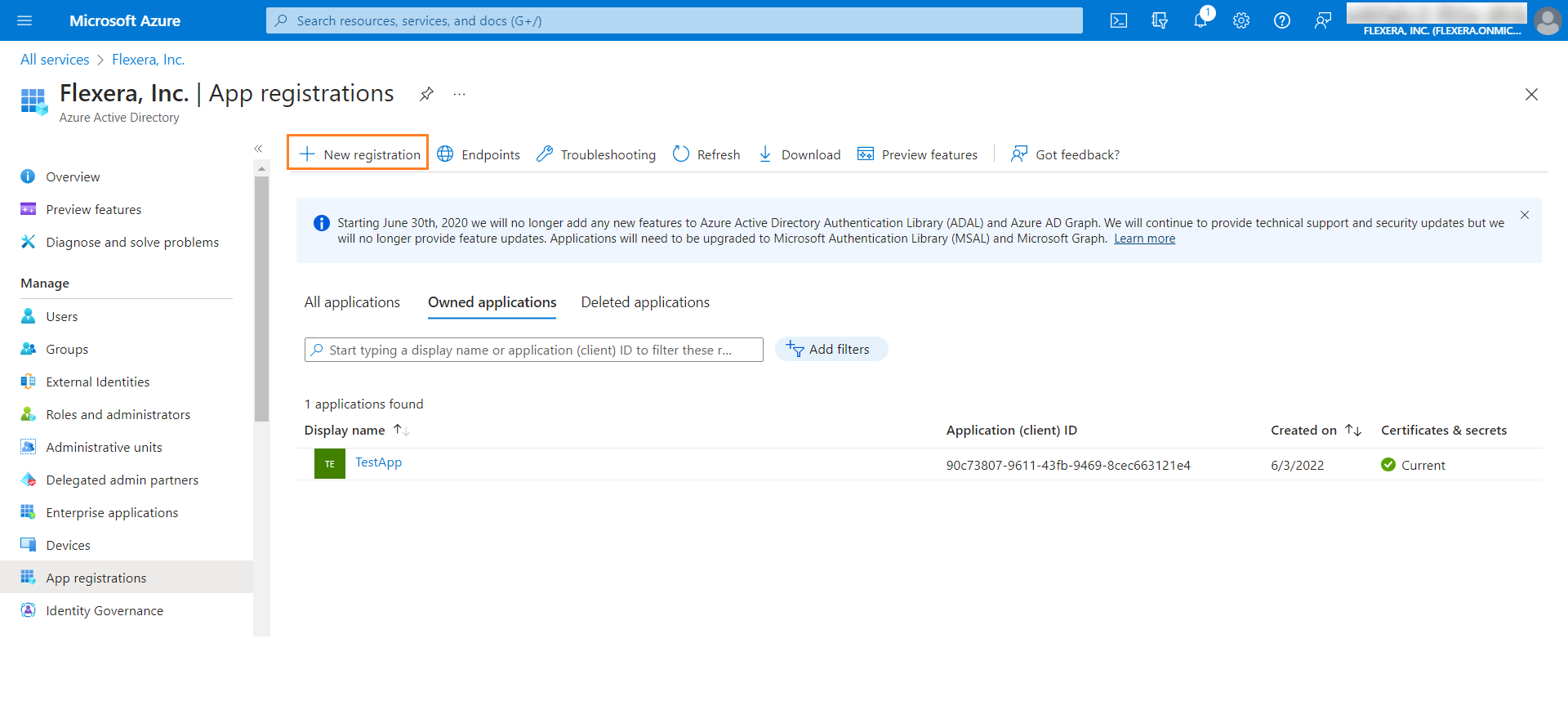Click the help question mark icon
Viewport: 1568px width, 701px height.
coord(1282,20)
